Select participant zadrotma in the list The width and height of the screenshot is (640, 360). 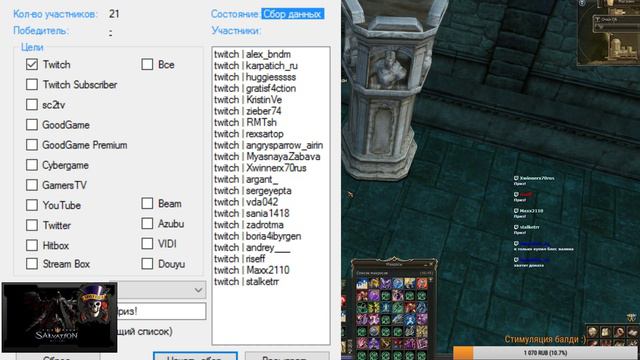tap(249, 225)
